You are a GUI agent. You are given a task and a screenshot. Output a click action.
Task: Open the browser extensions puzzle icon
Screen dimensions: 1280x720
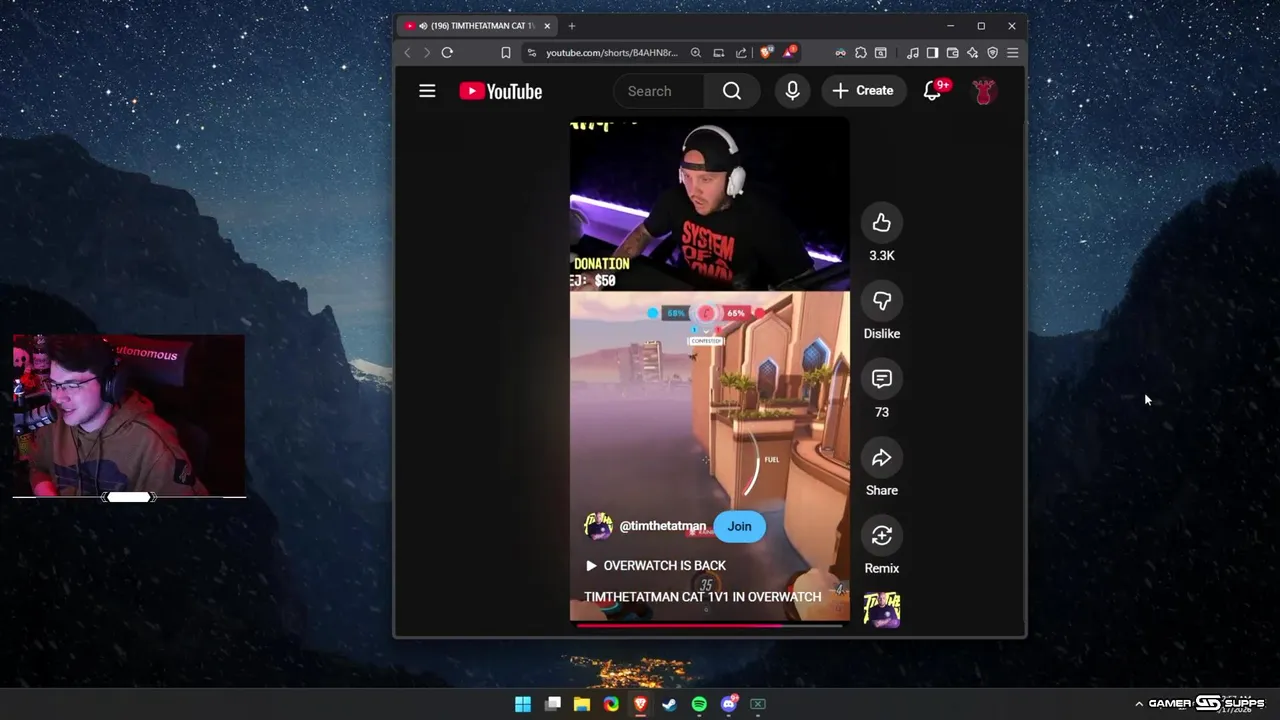(x=861, y=53)
